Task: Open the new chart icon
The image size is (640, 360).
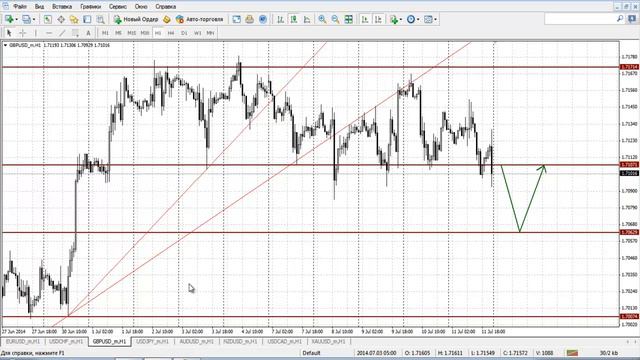Action: [9, 19]
